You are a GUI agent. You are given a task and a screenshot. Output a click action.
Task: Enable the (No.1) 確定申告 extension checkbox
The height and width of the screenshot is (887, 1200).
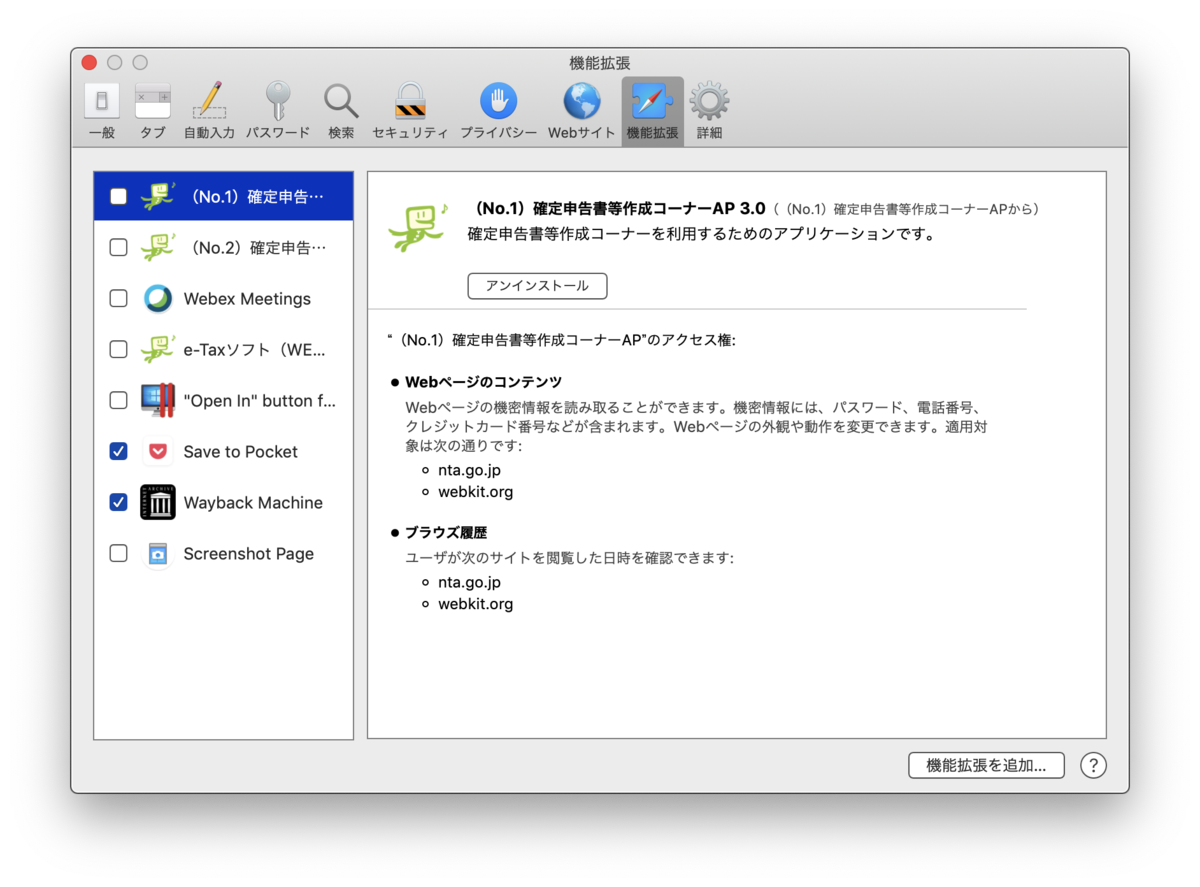point(118,196)
